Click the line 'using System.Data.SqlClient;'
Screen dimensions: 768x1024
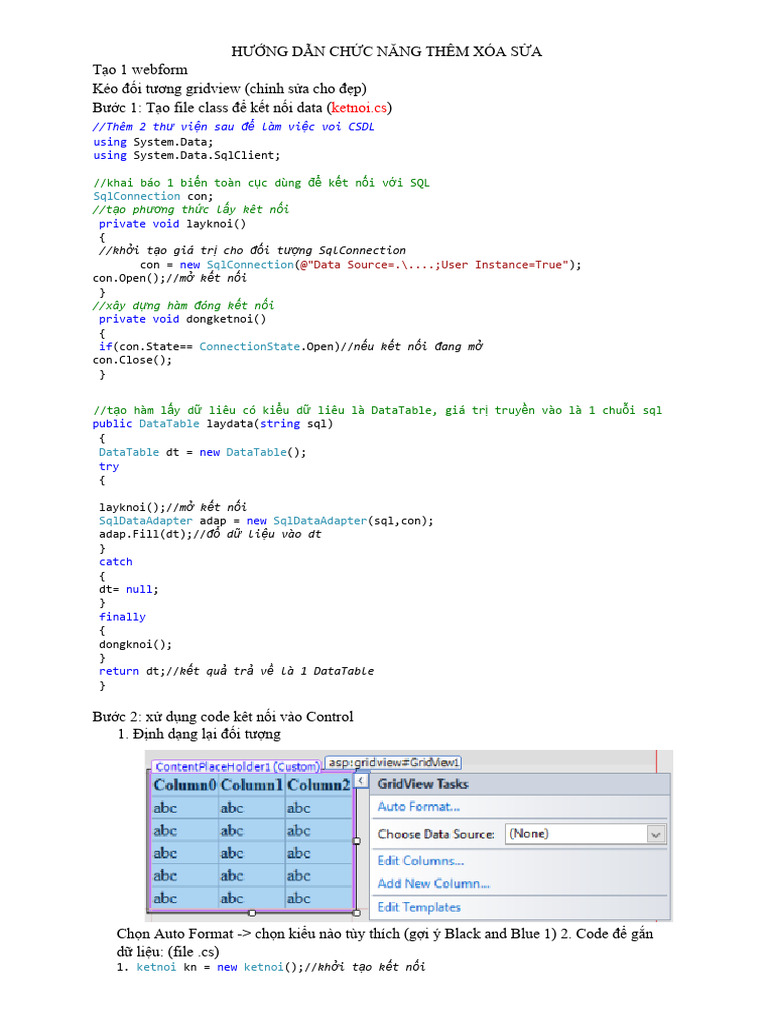(x=187, y=155)
